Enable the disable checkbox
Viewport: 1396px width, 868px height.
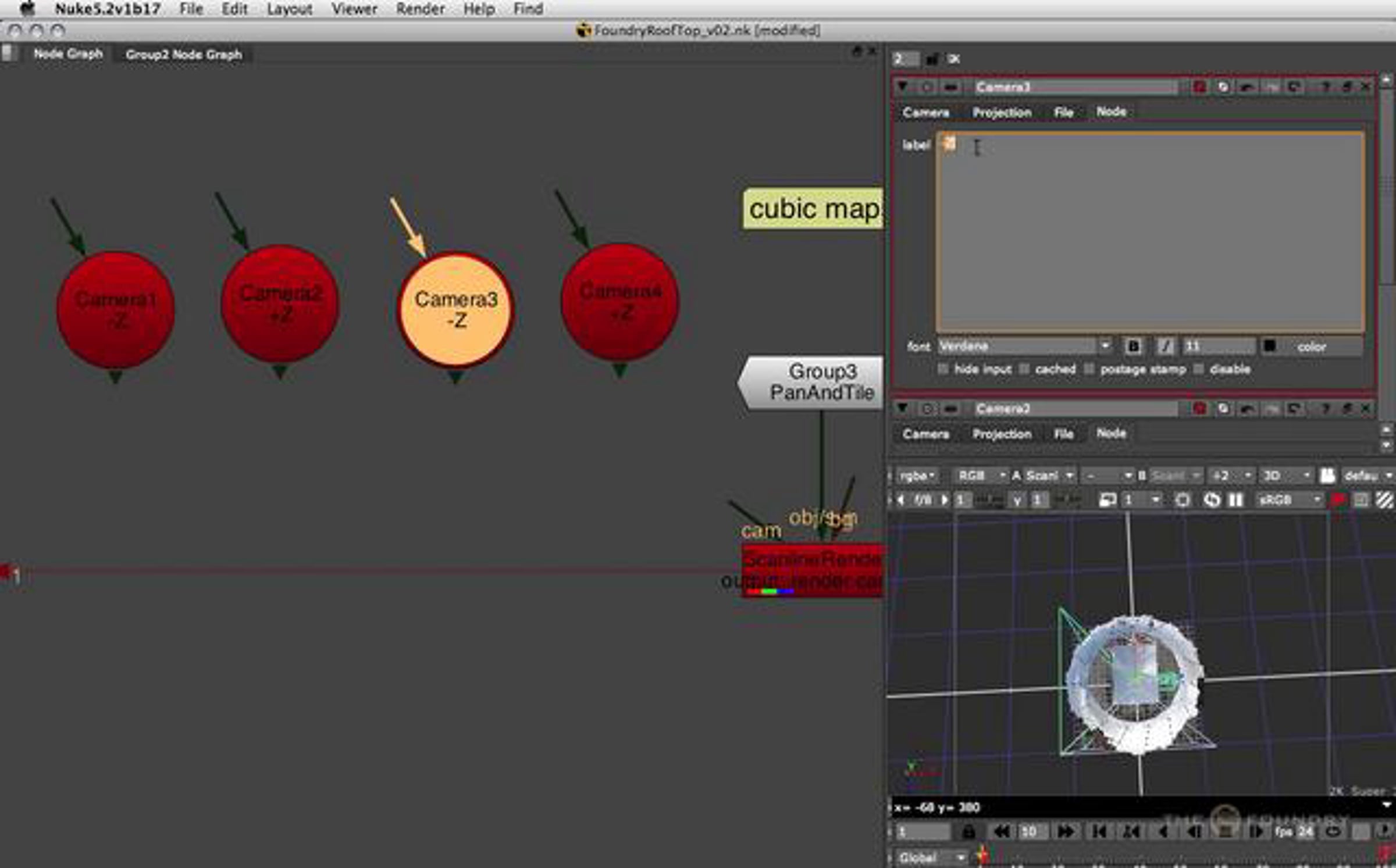(1198, 369)
